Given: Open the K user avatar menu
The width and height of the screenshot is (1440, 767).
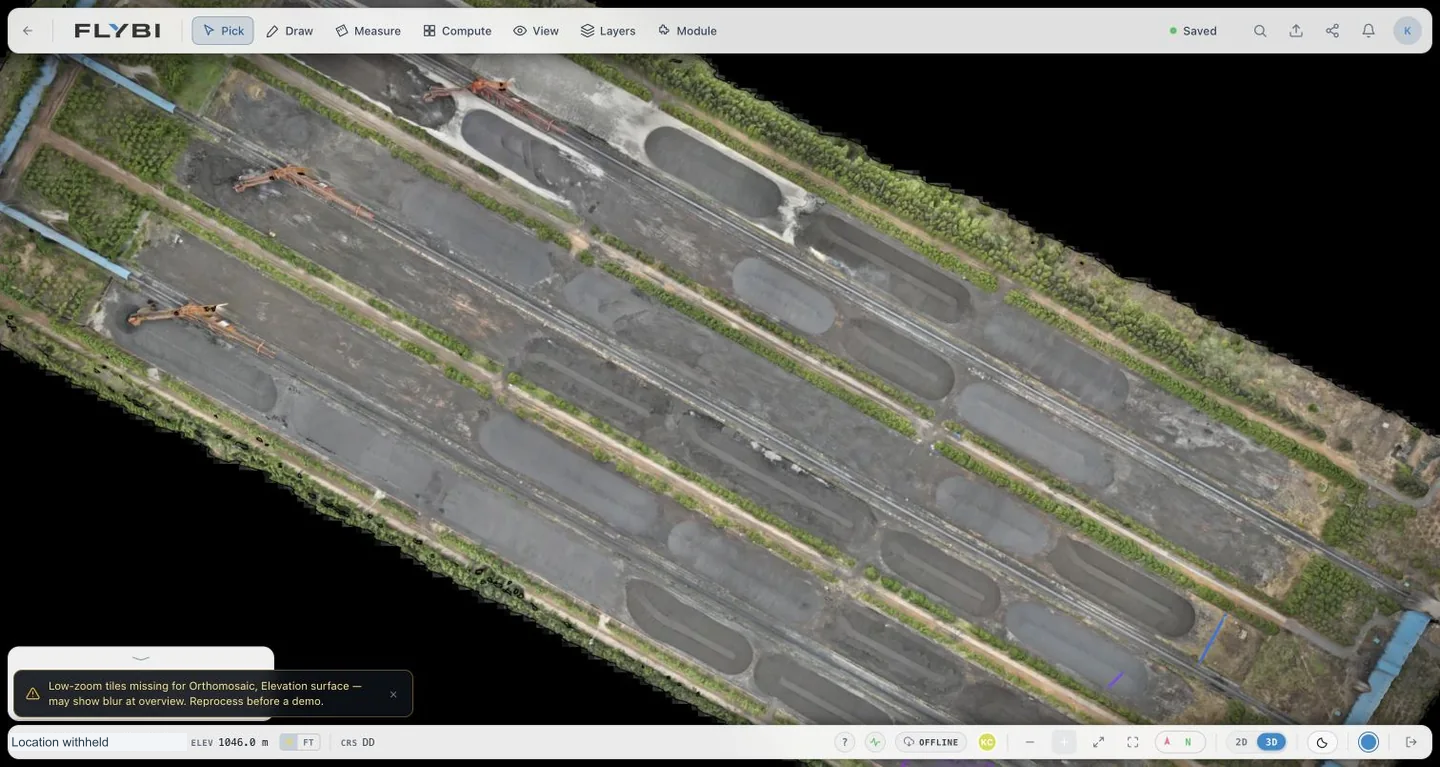Looking at the screenshot, I should point(1407,31).
